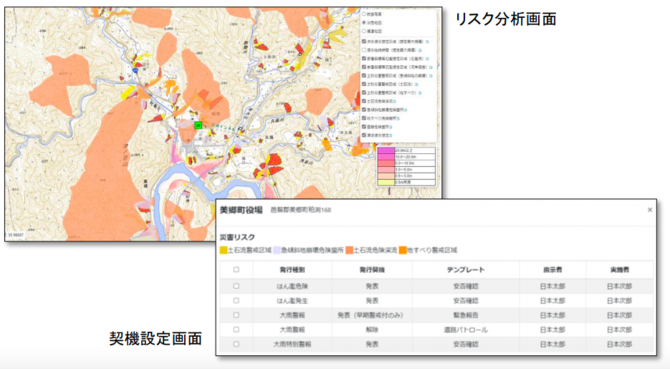Image resolution: width=670 pixels, height=369 pixels.
Task: Click the テンプレート column header
Action: (466, 270)
